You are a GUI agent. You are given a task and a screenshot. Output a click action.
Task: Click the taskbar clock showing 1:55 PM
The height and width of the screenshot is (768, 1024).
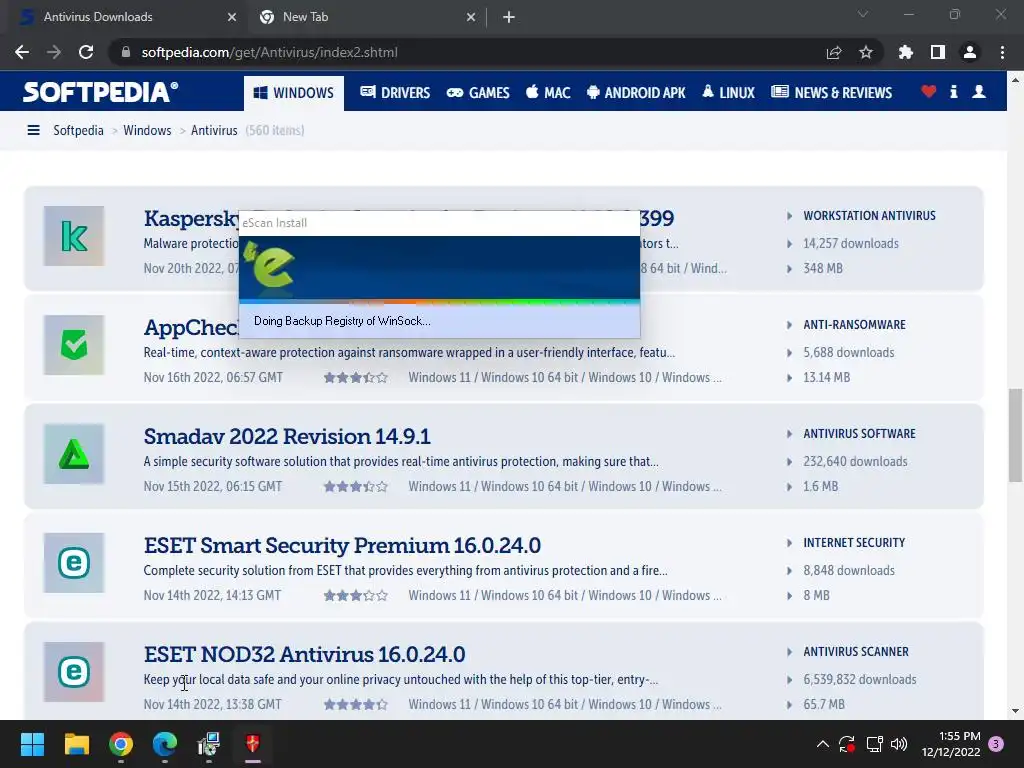coord(951,744)
